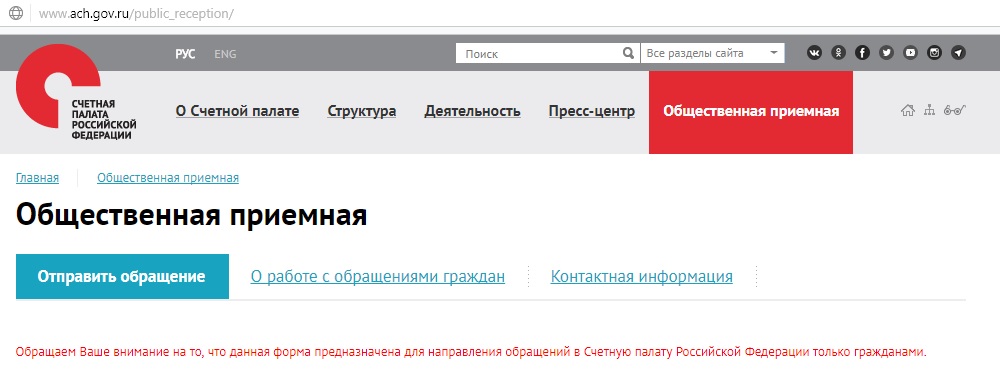1000x374 pixels.
Task: Open the sitemap icon
Action: coord(929,110)
